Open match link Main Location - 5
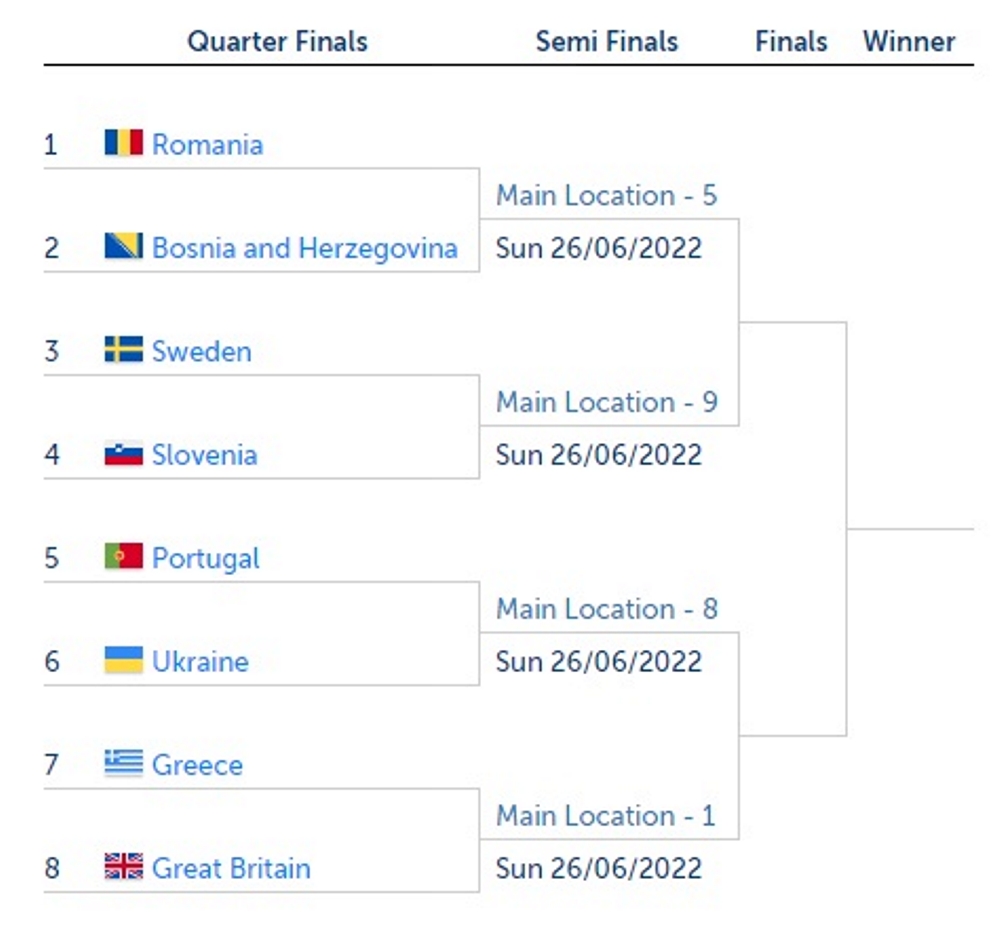The width and height of the screenshot is (1000, 939). click(x=607, y=195)
